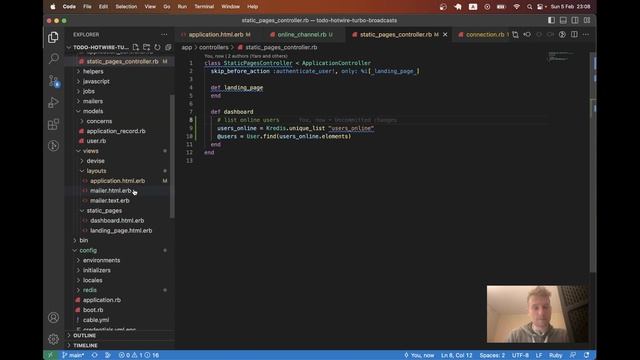
Task: Click errors and warnings count in status bar
Action: coord(139,355)
